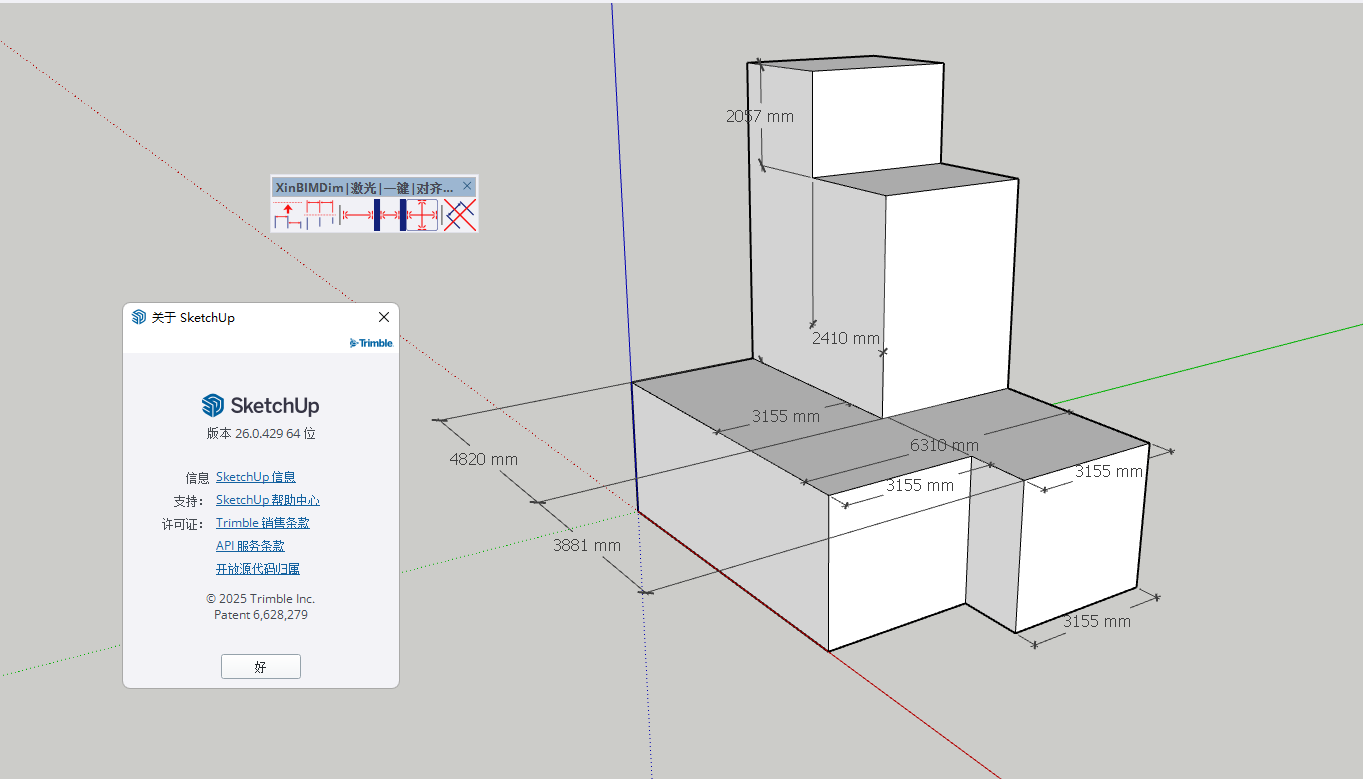Close the XinBIMDim floating toolbar
The image size is (1363, 779).
467,186
